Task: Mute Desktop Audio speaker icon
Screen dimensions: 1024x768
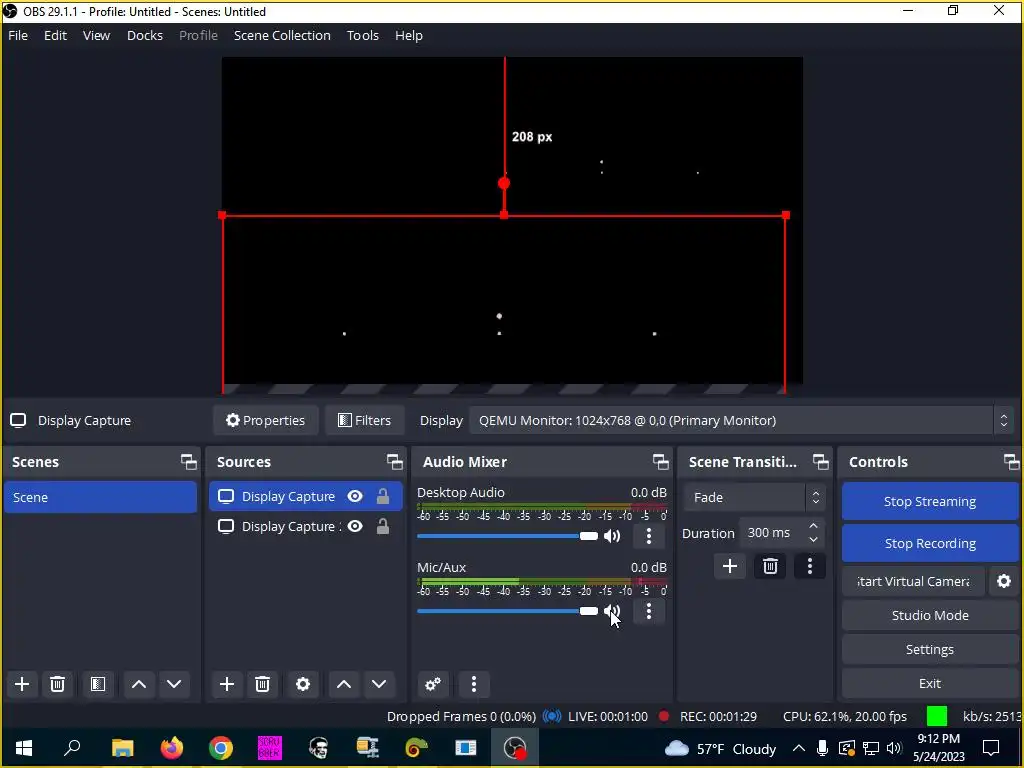Action: (x=612, y=536)
